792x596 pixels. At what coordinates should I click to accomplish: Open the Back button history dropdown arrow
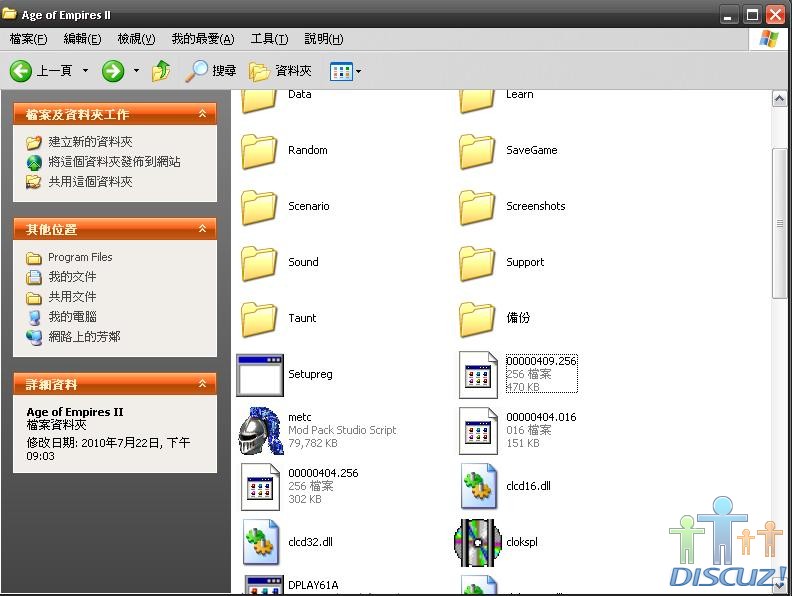85,71
